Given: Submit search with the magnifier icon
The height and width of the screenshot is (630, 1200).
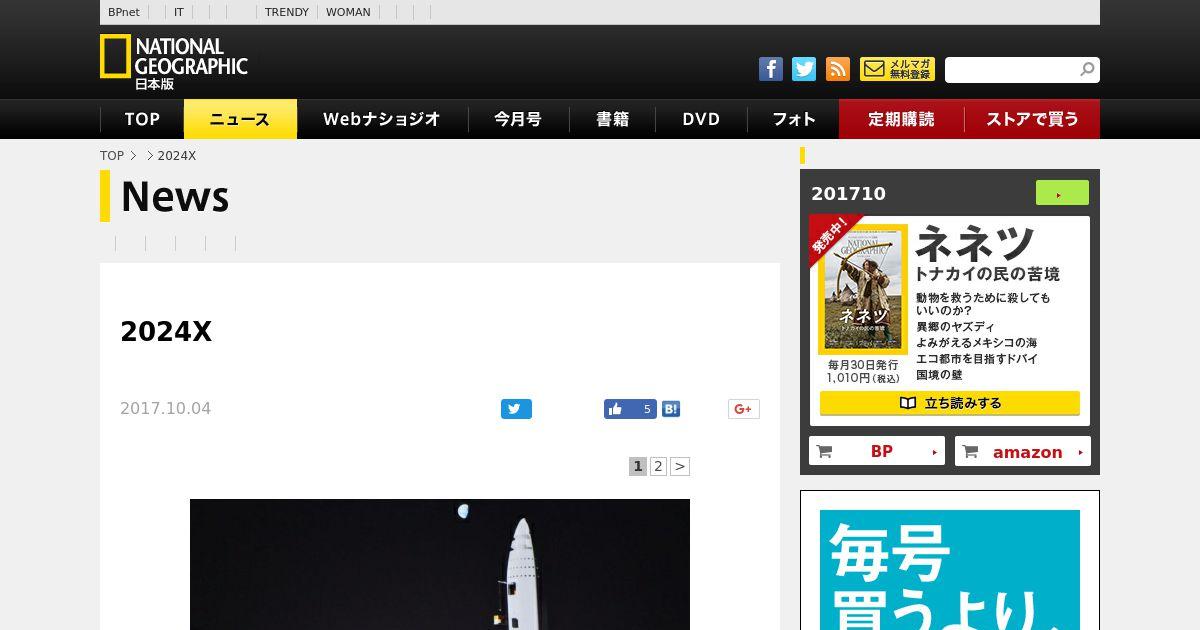Looking at the screenshot, I should [1088, 69].
